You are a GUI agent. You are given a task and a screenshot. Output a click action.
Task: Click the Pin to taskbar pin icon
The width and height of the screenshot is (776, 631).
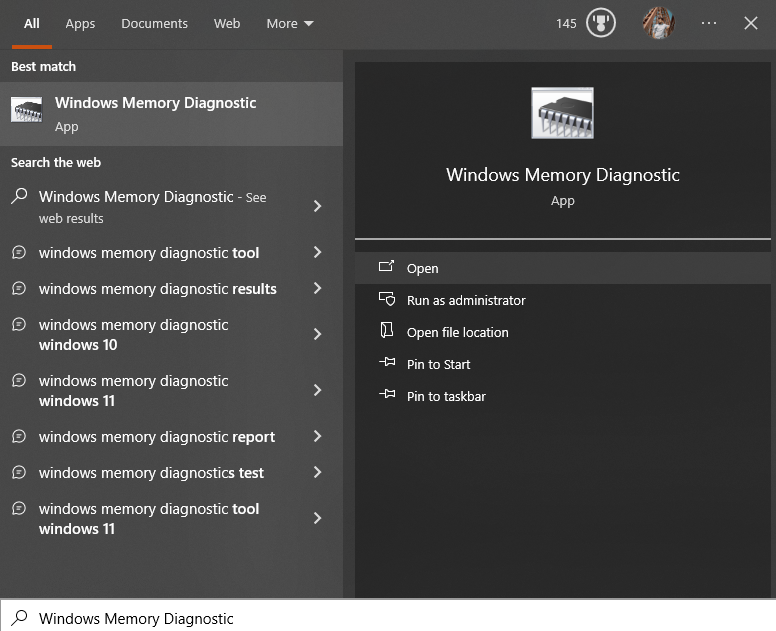point(387,394)
